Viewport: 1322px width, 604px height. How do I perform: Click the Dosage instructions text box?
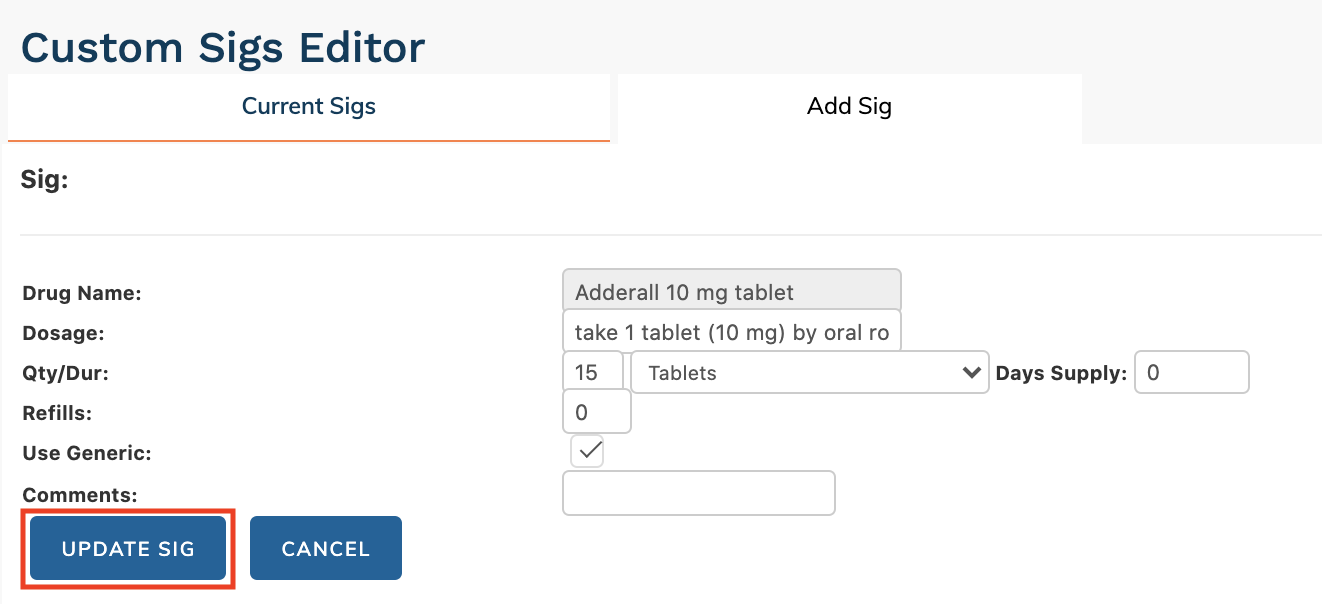tap(732, 332)
